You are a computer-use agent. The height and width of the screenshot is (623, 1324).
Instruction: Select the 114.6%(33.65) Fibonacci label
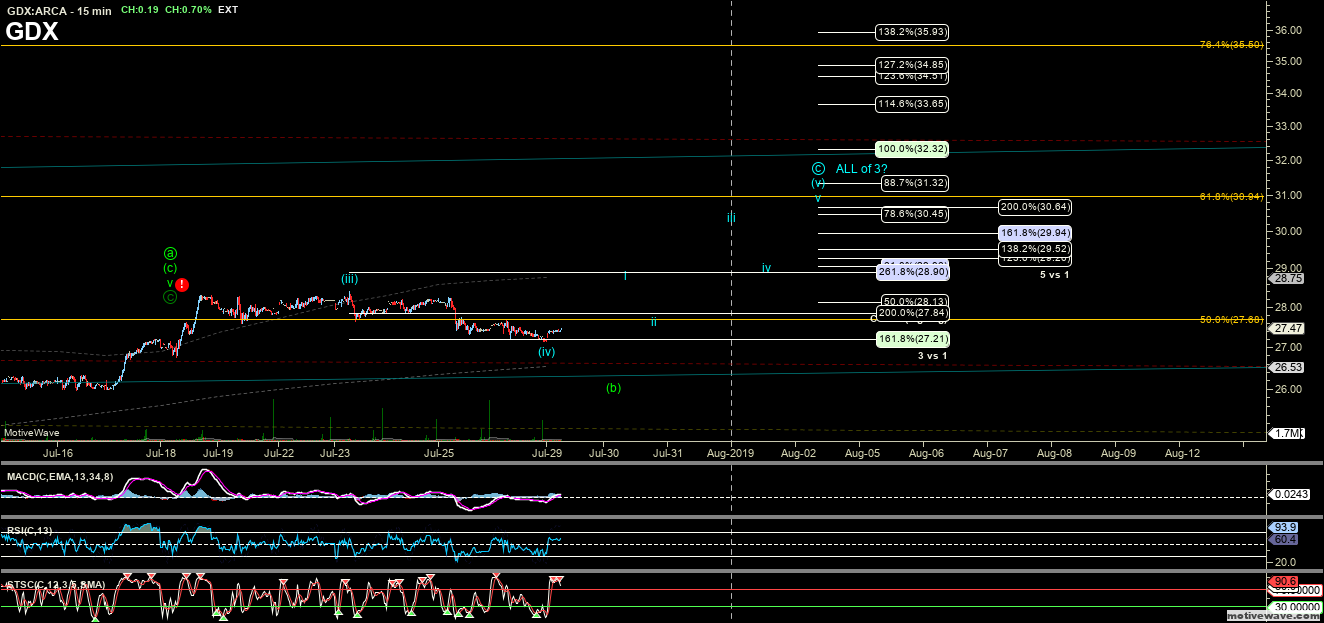click(912, 104)
